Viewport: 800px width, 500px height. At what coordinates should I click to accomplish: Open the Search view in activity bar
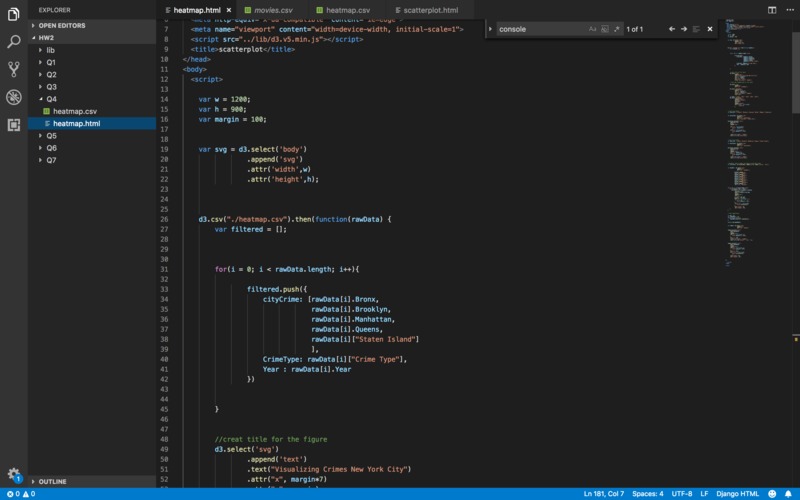pyautogui.click(x=14, y=41)
